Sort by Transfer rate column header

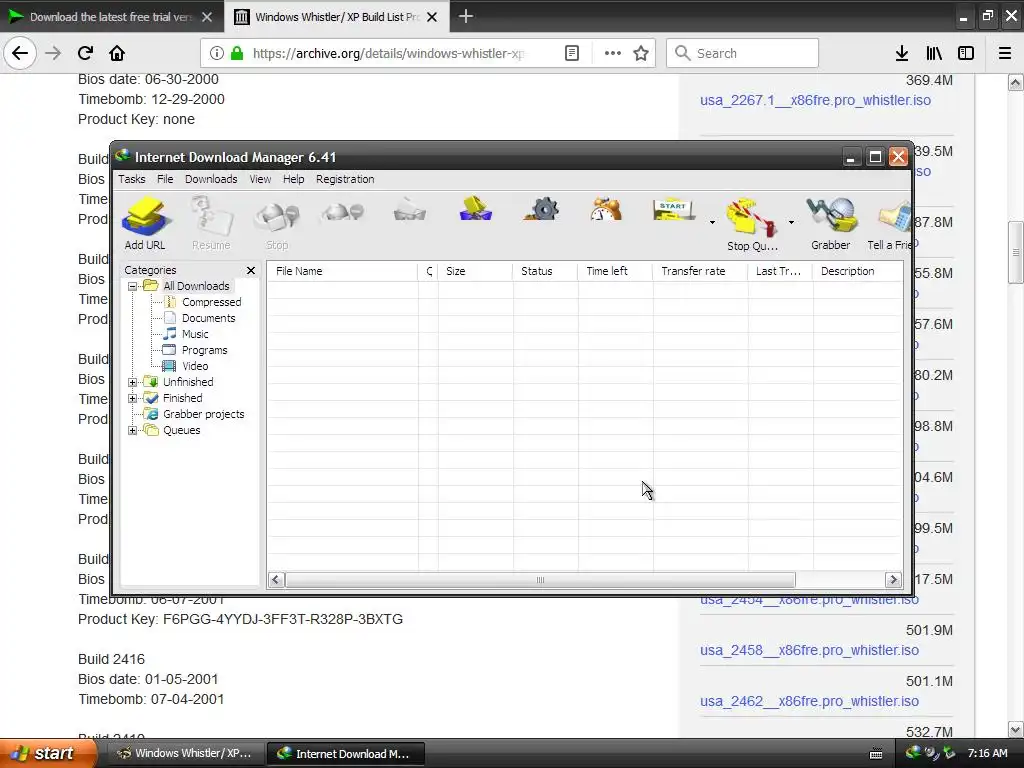[x=700, y=271]
